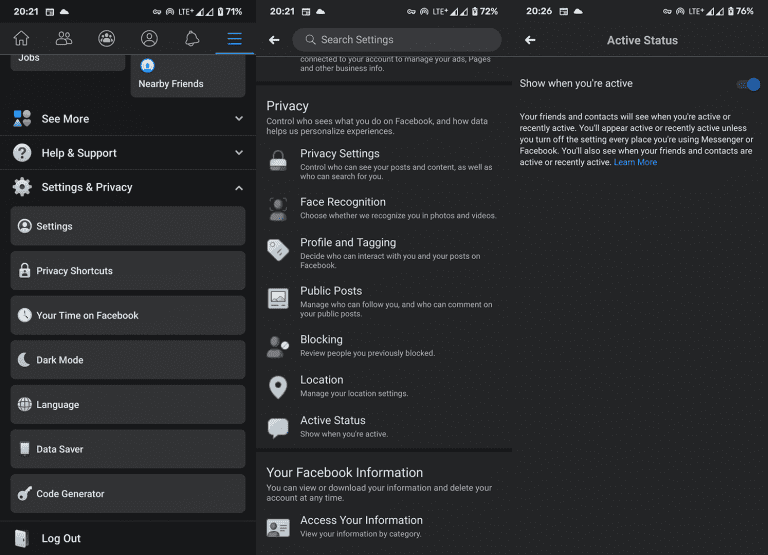Open the Friends icon tab
The image size is (768, 555).
tap(64, 39)
